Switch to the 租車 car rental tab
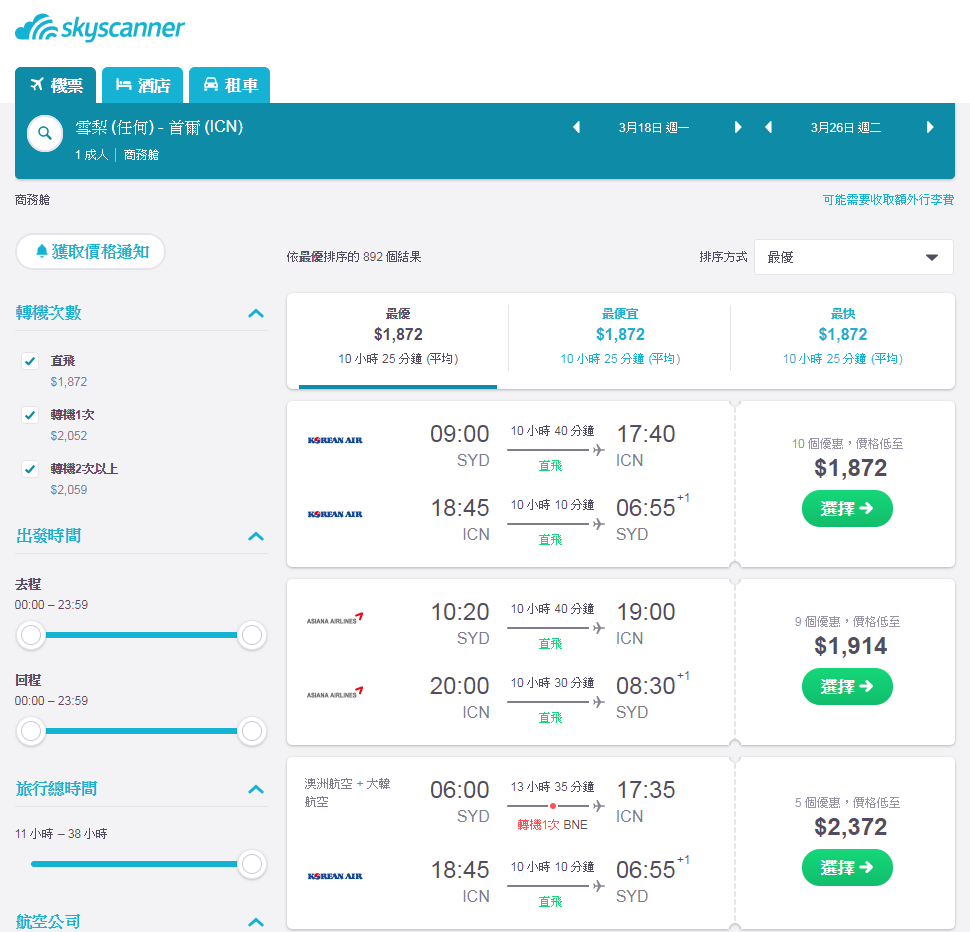970x932 pixels. 230,85
